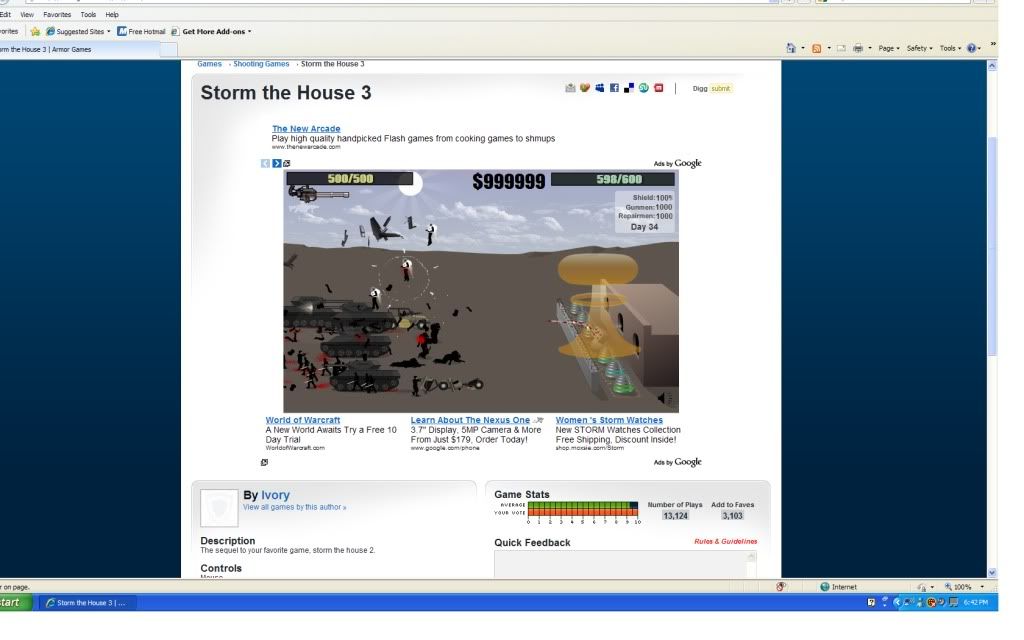Click the Facebook share icon

coord(614,88)
